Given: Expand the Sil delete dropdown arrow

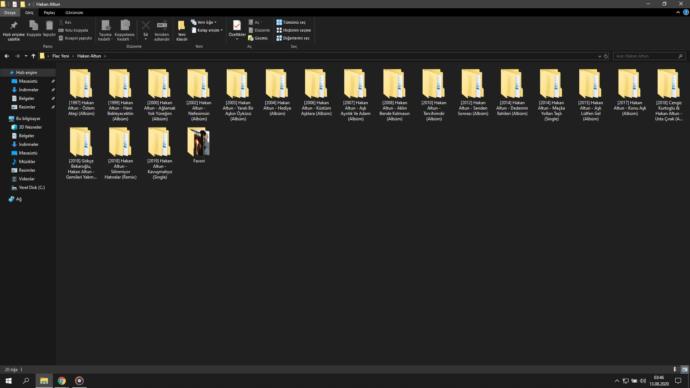Looking at the screenshot, I should coord(146,39).
